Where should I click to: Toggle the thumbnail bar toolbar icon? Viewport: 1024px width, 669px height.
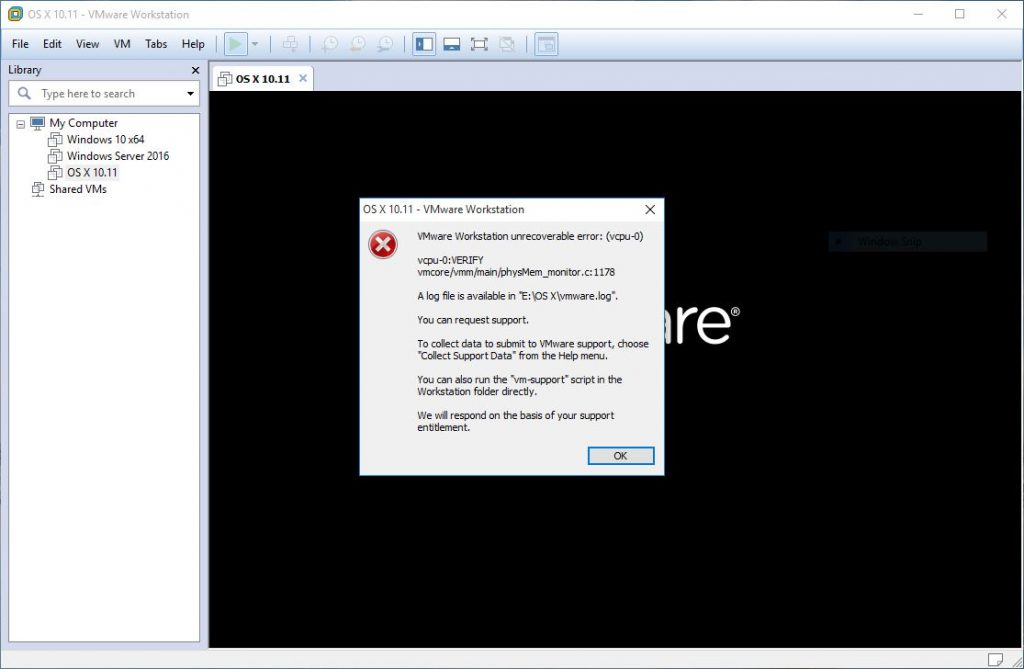coord(450,44)
